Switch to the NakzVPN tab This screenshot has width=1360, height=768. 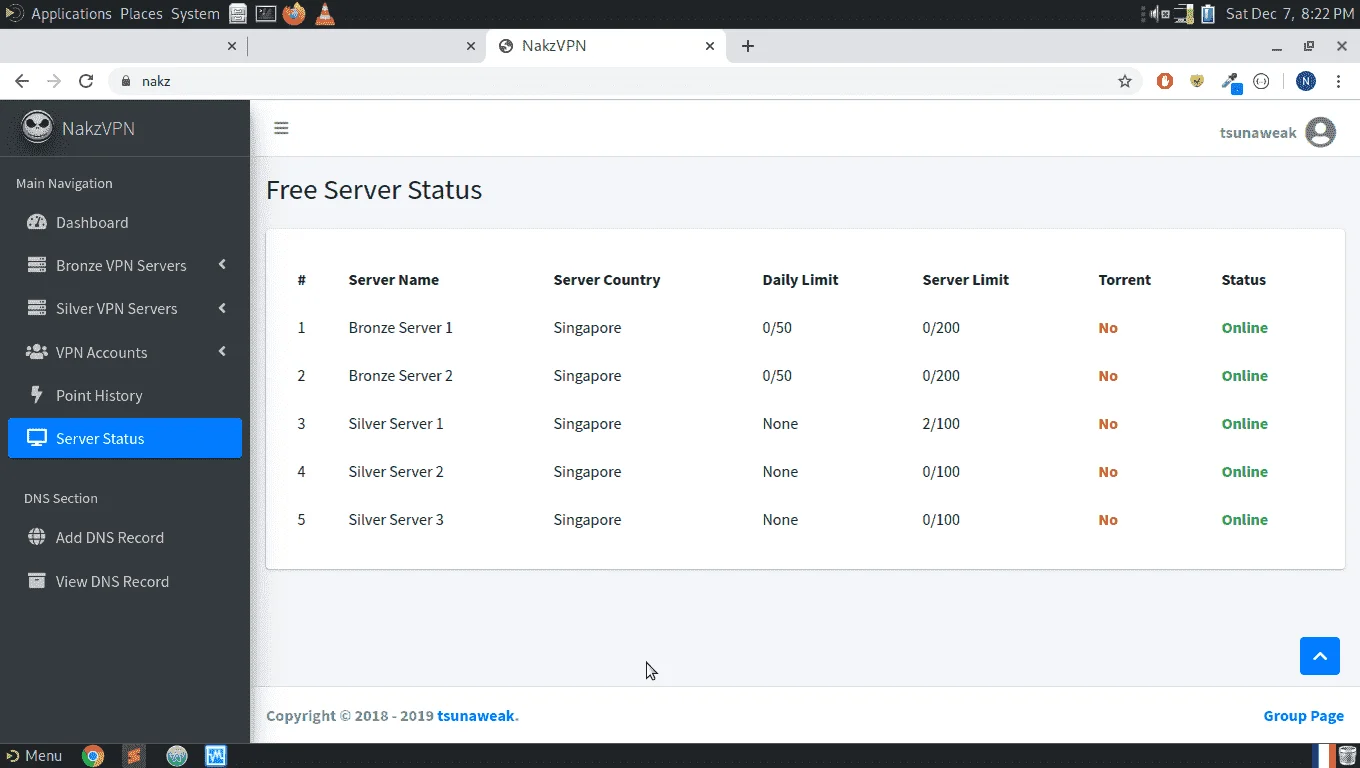tap(606, 46)
